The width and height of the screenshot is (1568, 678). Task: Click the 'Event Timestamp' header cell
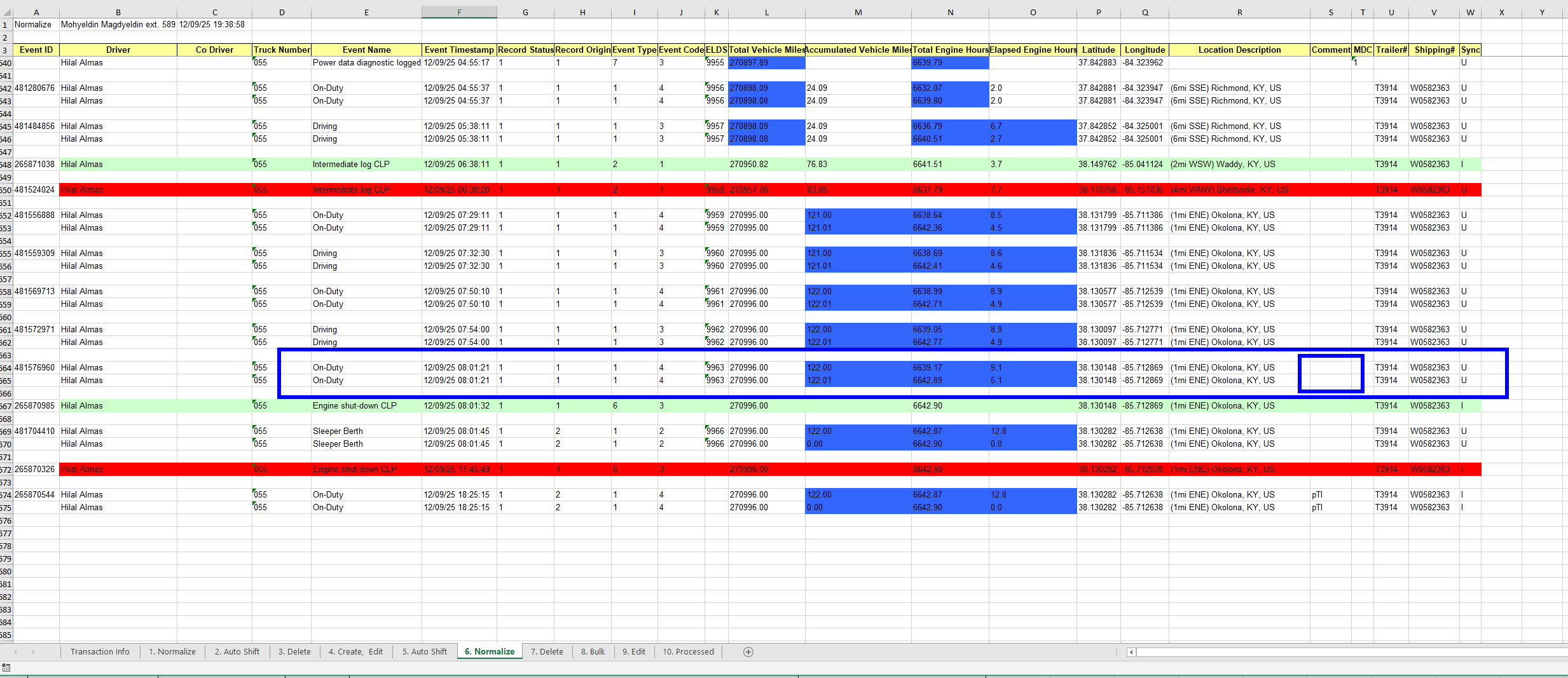coord(459,50)
